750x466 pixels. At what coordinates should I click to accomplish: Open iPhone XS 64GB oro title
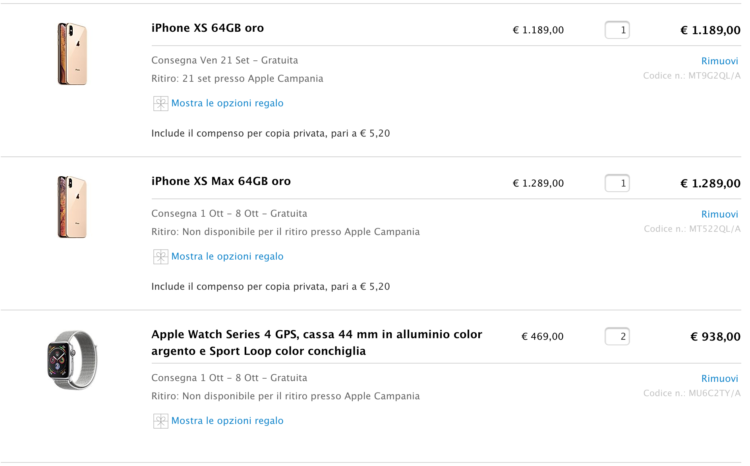pyautogui.click(x=207, y=28)
